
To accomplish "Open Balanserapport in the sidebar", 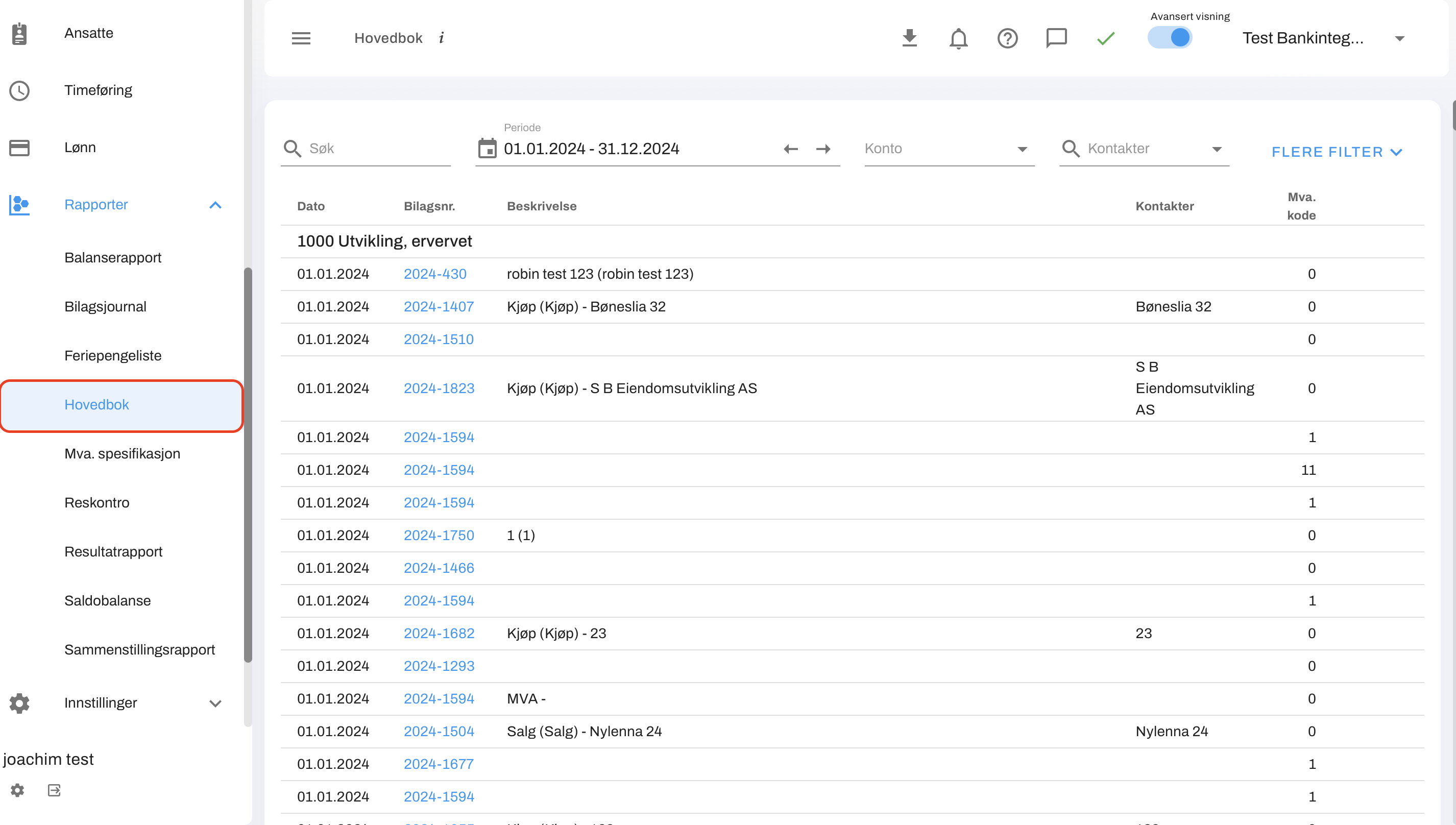I will [113, 258].
